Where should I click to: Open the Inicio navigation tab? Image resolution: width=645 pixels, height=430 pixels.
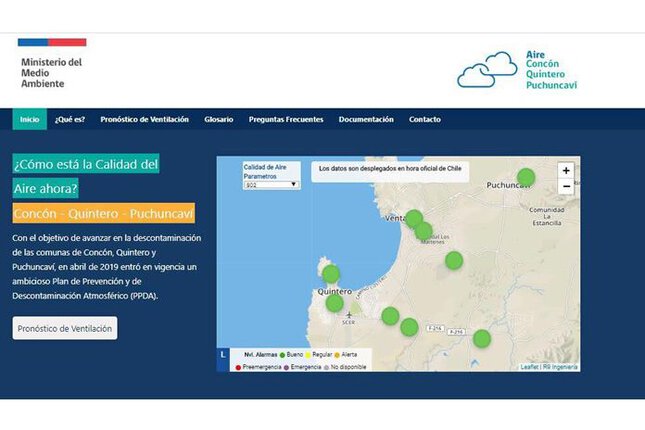pos(30,119)
